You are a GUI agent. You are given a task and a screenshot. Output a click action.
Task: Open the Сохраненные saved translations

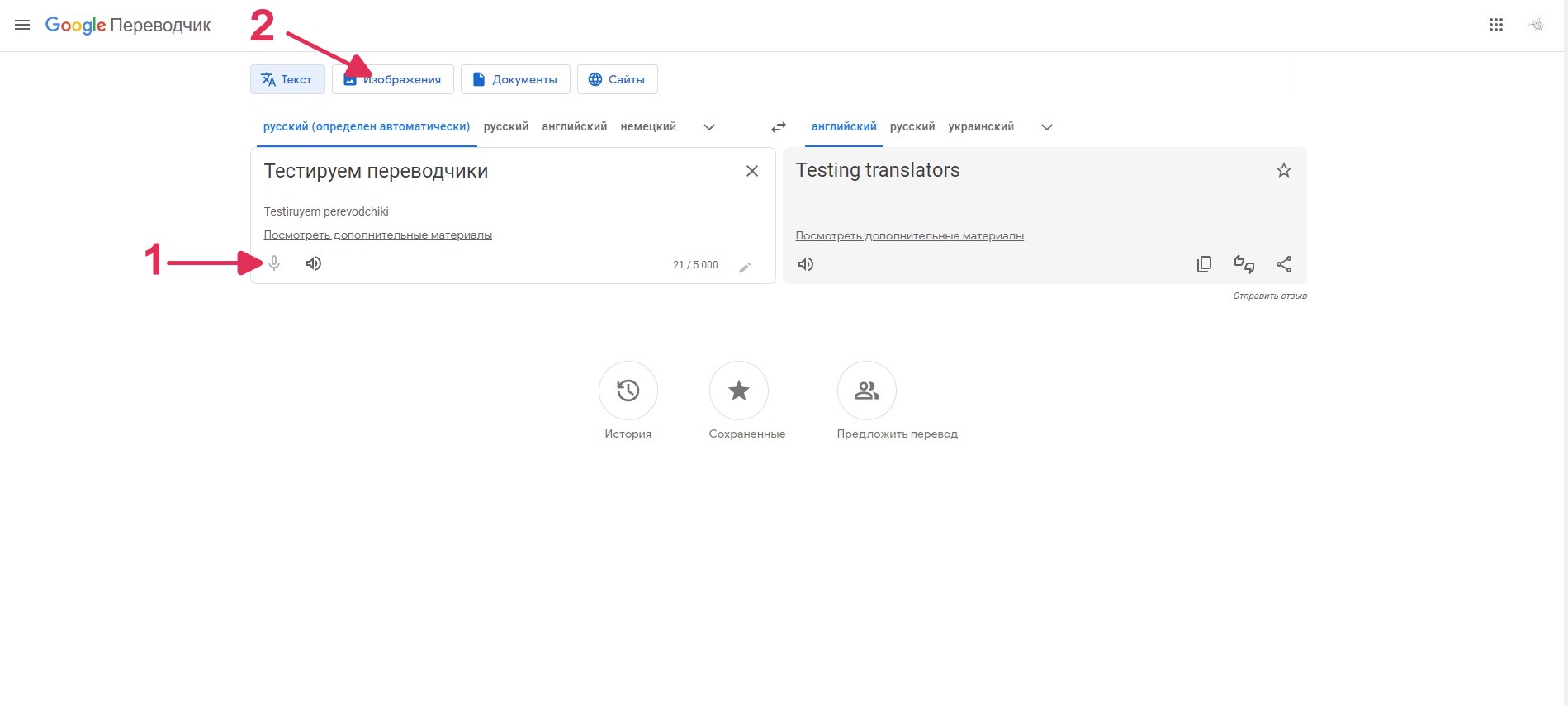click(x=739, y=391)
